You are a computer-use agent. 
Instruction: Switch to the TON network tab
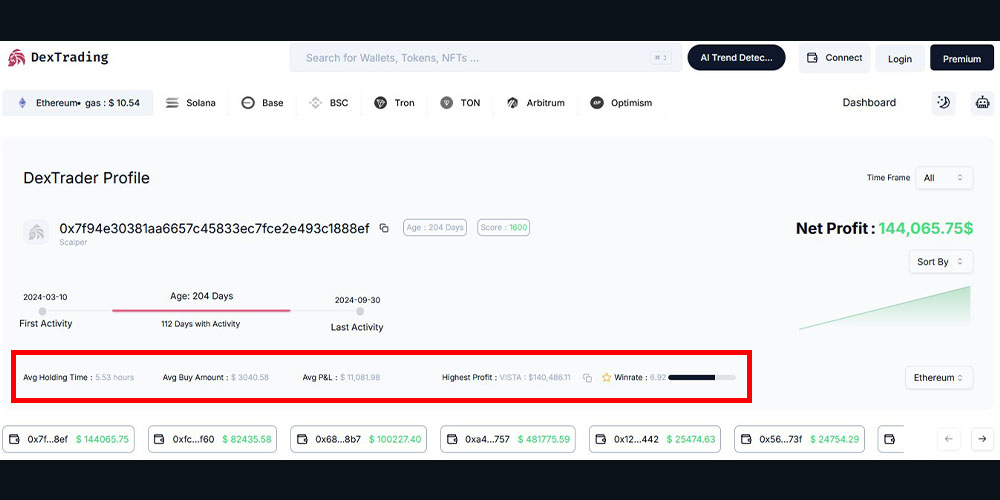tap(460, 103)
